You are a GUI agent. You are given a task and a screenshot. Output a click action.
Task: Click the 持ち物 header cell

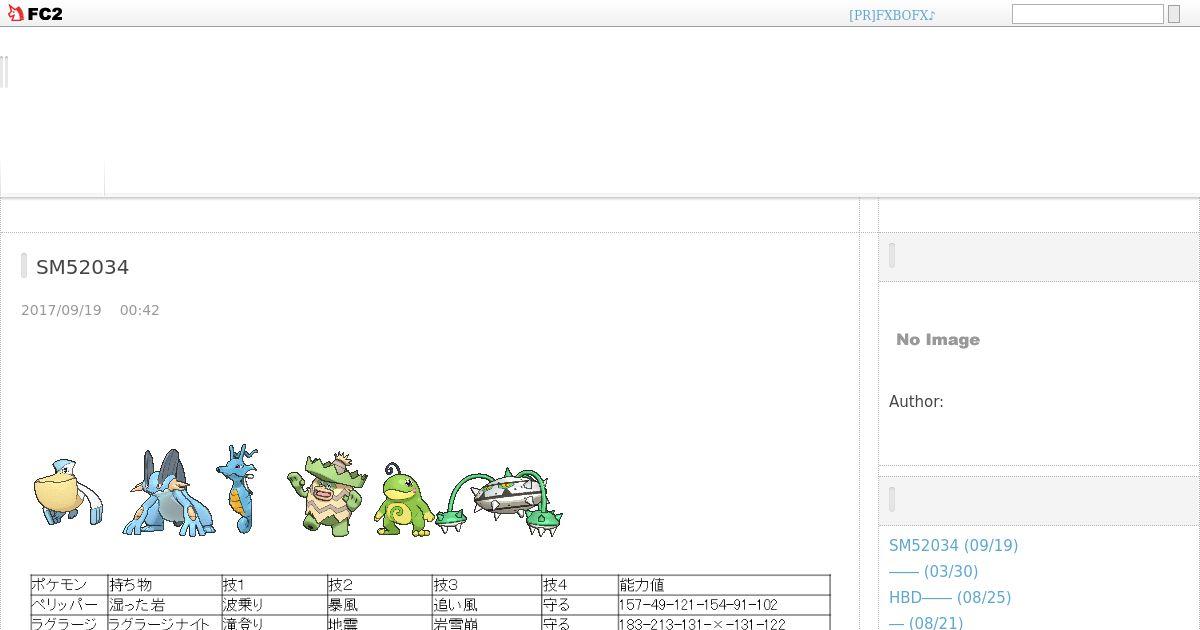[164, 585]
